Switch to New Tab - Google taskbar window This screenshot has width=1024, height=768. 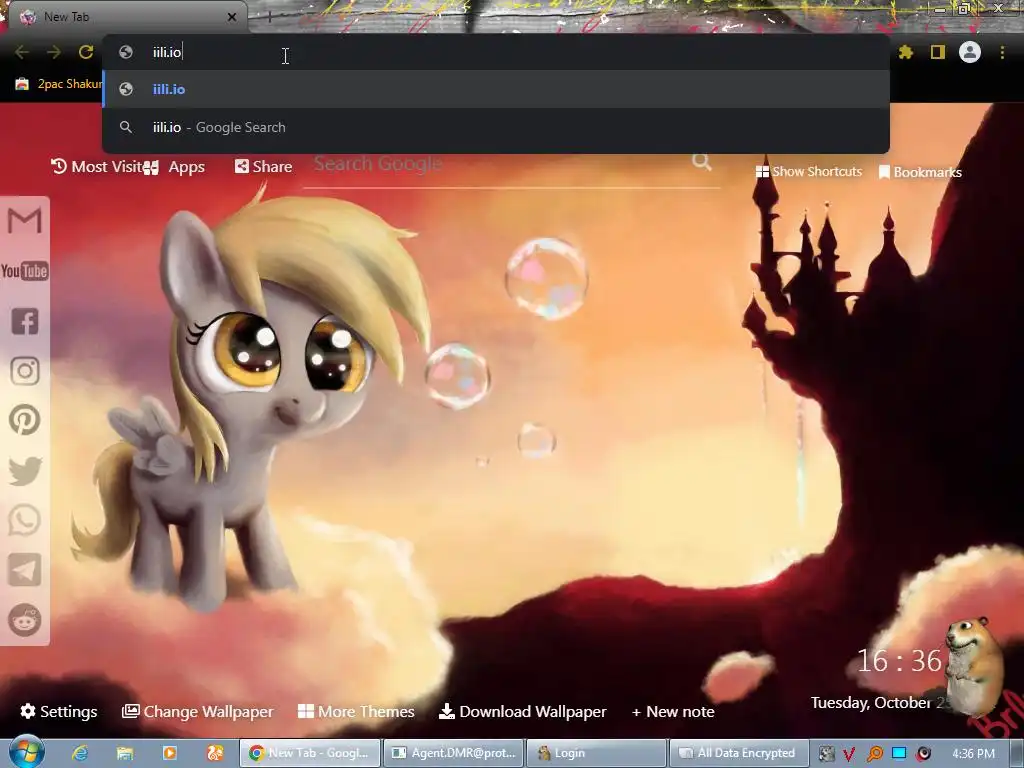pyautogui.click(x=310, y=753)
